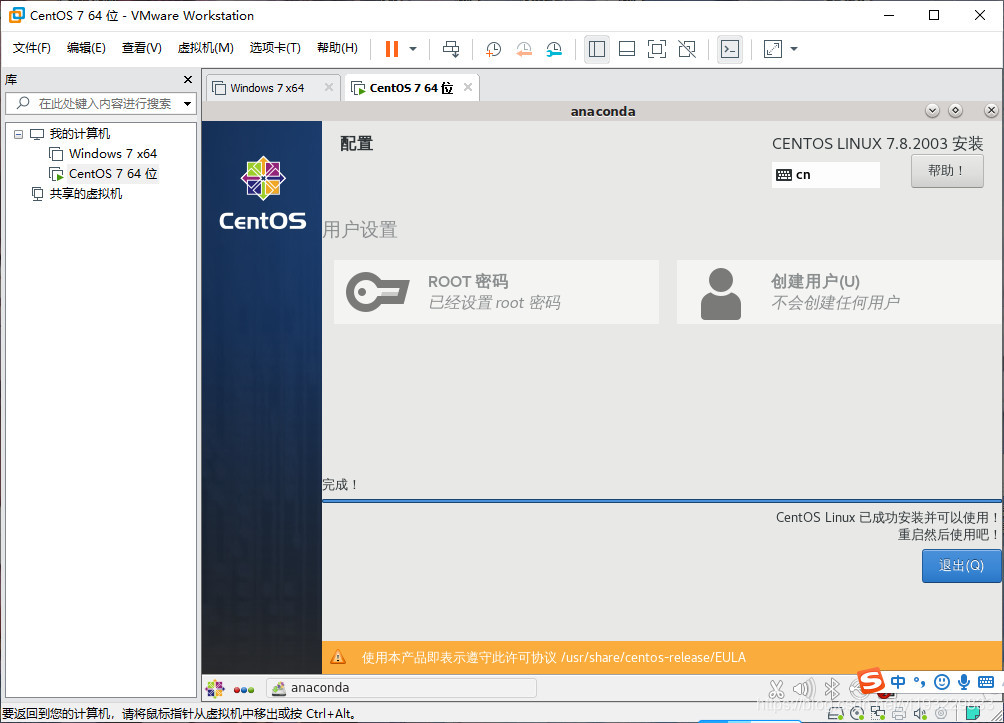
Task: Click the printer device status icon
Action: [898, 713]
